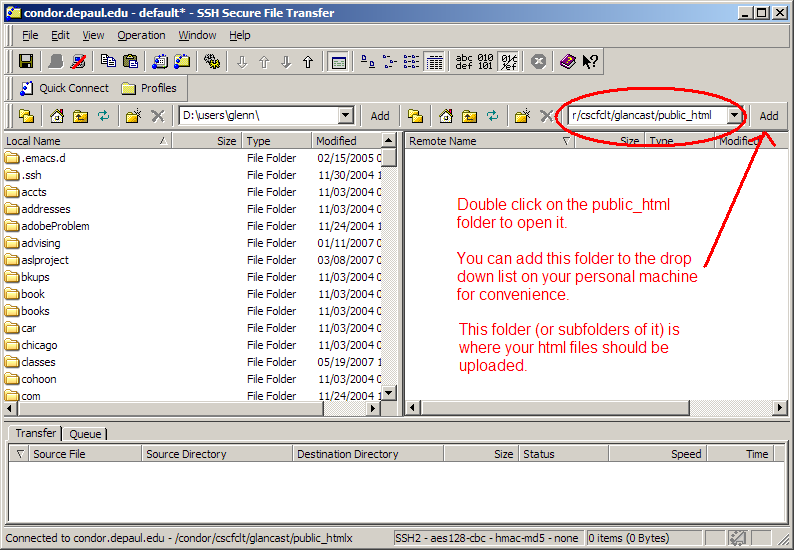Toggle the transfer view pane button
The image size is (794, 550).
pyautogui.click(x=338, y=62)
